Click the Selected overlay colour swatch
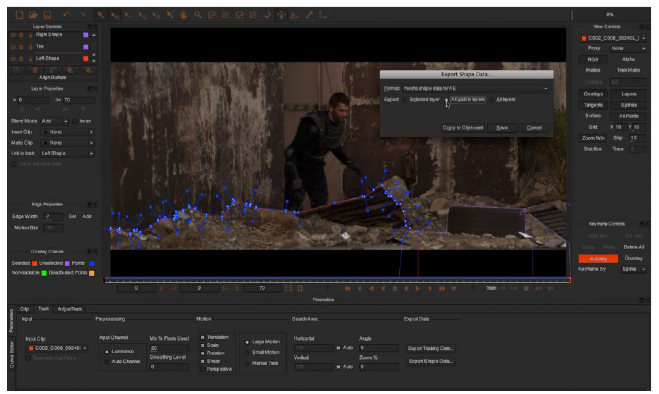The width and height of the screenshot is (659, 394). click(x=34, y=263)
